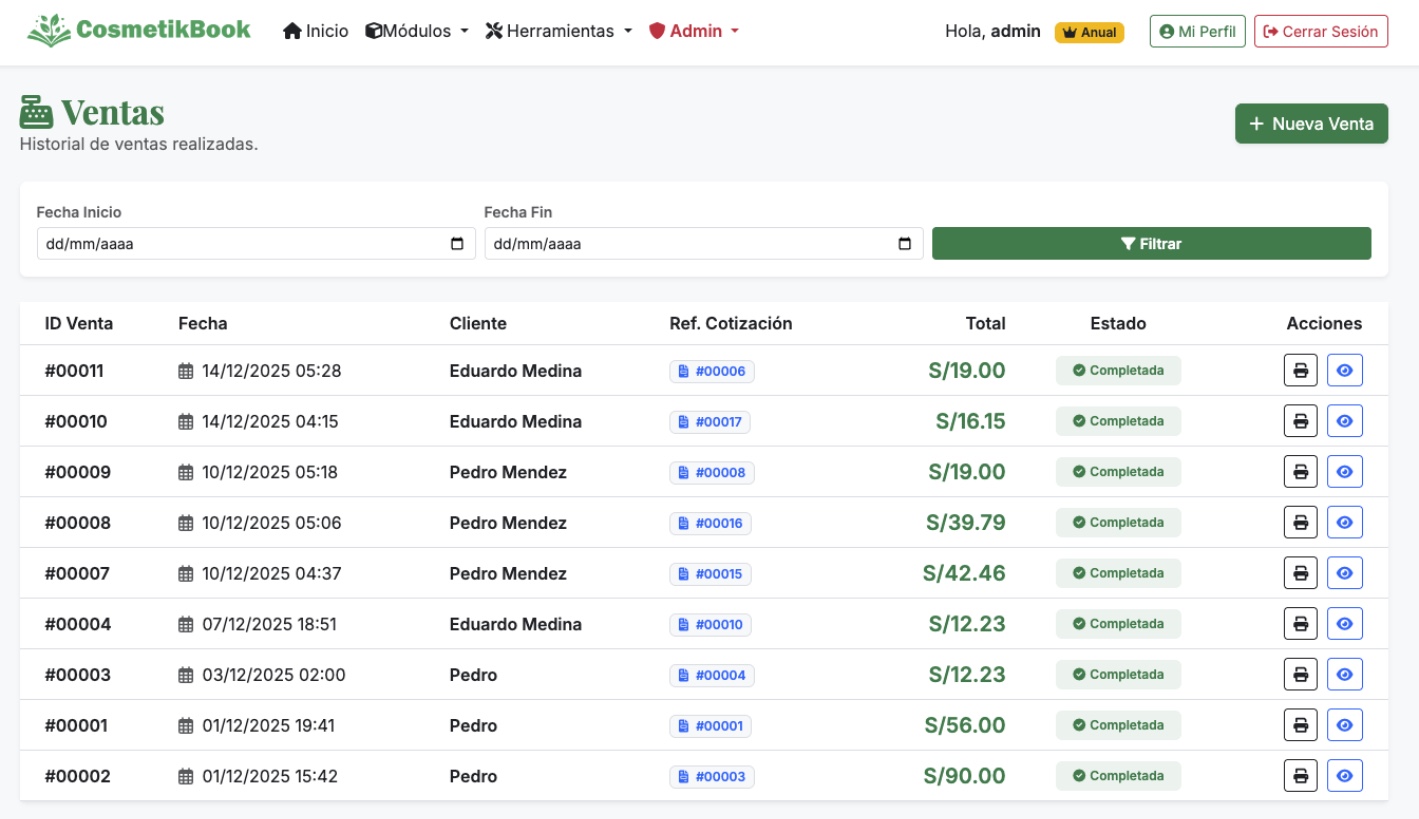Open the print icon for sale #00011
Viewport: 1419px width, 819px height.
pyautogui.click(x=1300, y=370)
